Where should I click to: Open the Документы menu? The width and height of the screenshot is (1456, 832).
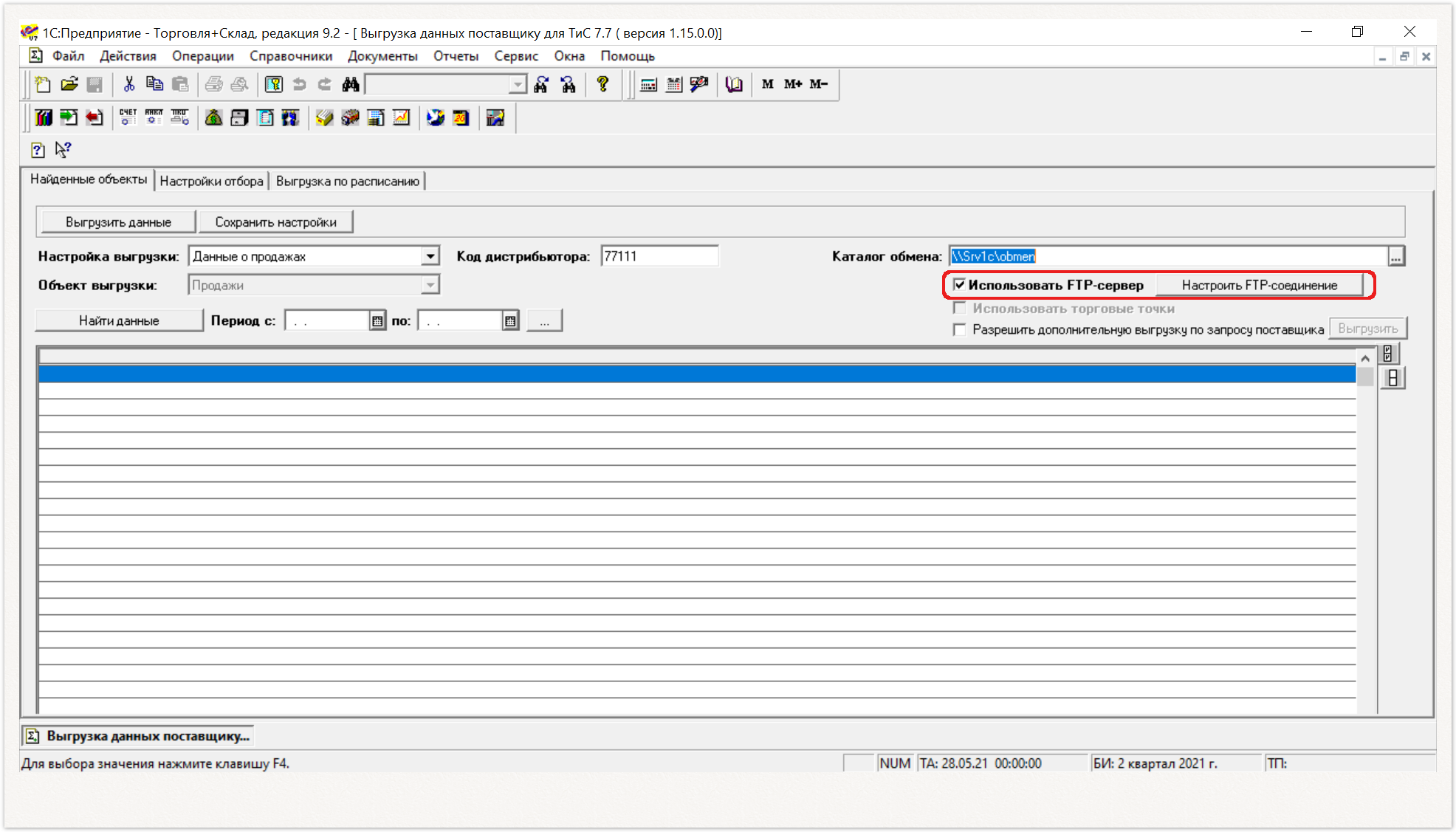[382, 56]
